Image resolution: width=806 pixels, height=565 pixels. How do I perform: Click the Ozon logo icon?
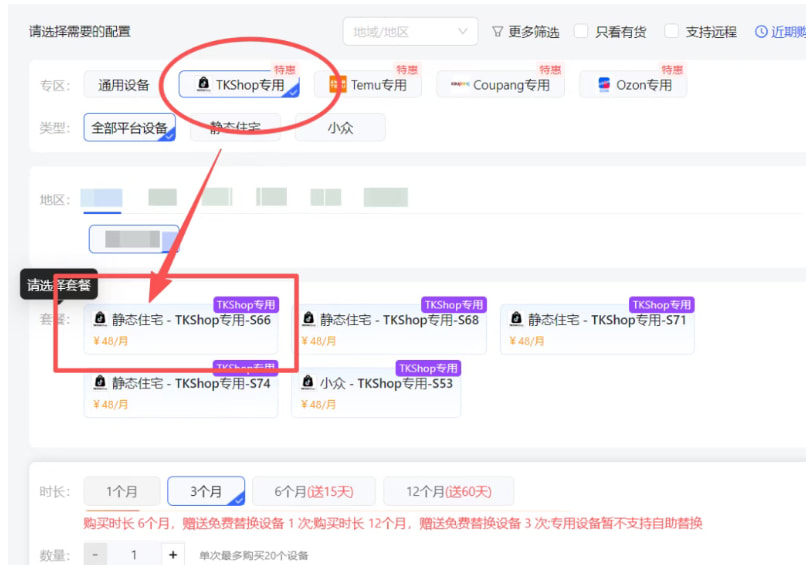pos(604,84)
